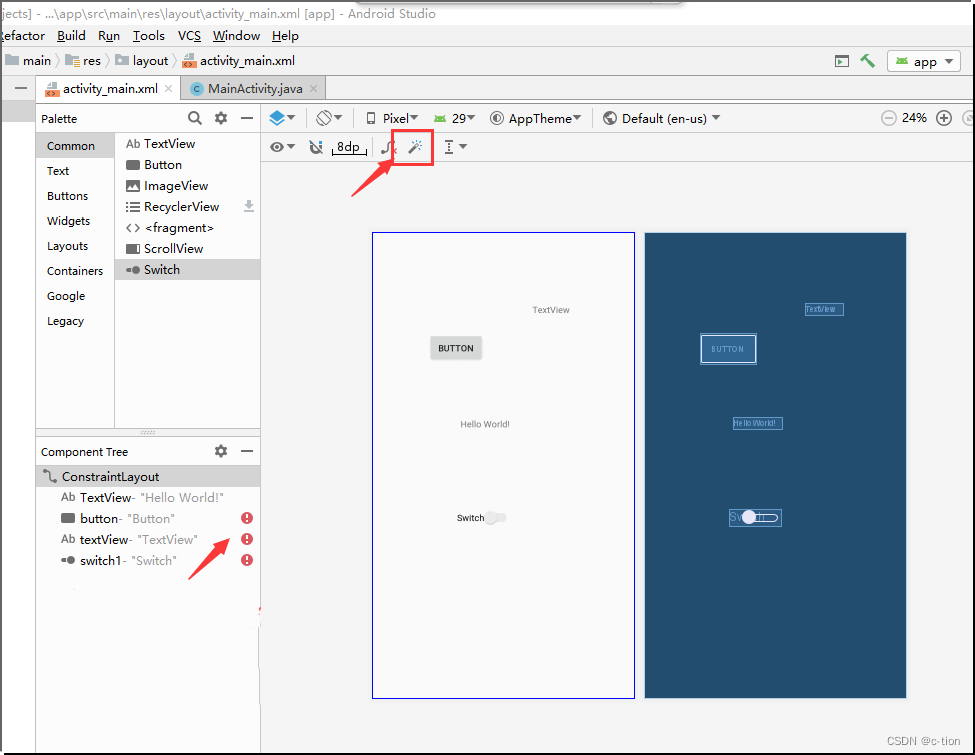Click the Make Project hammer icon
The image size is (975, 755).
(867, 61)
